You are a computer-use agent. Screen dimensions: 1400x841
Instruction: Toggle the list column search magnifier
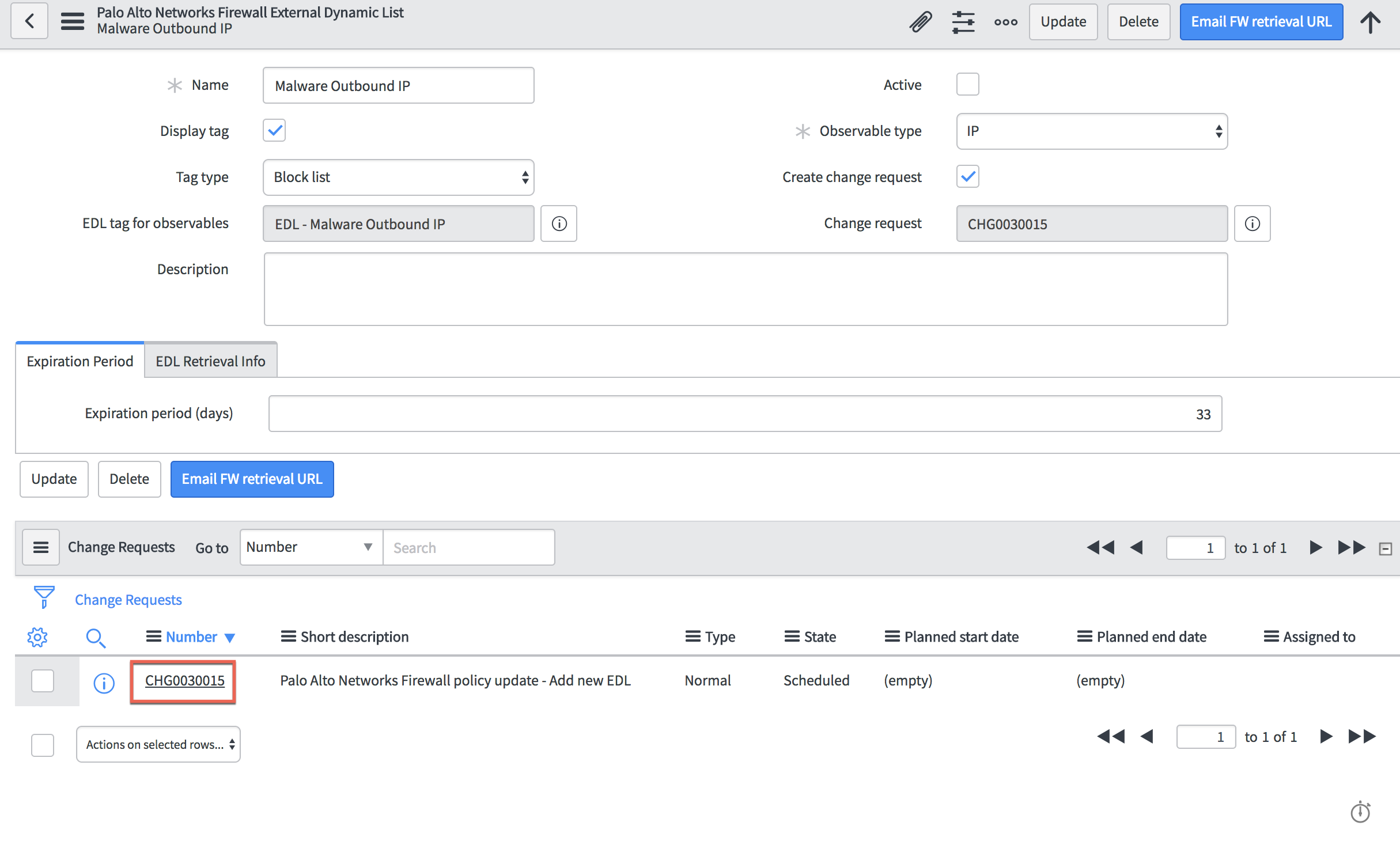96,638
